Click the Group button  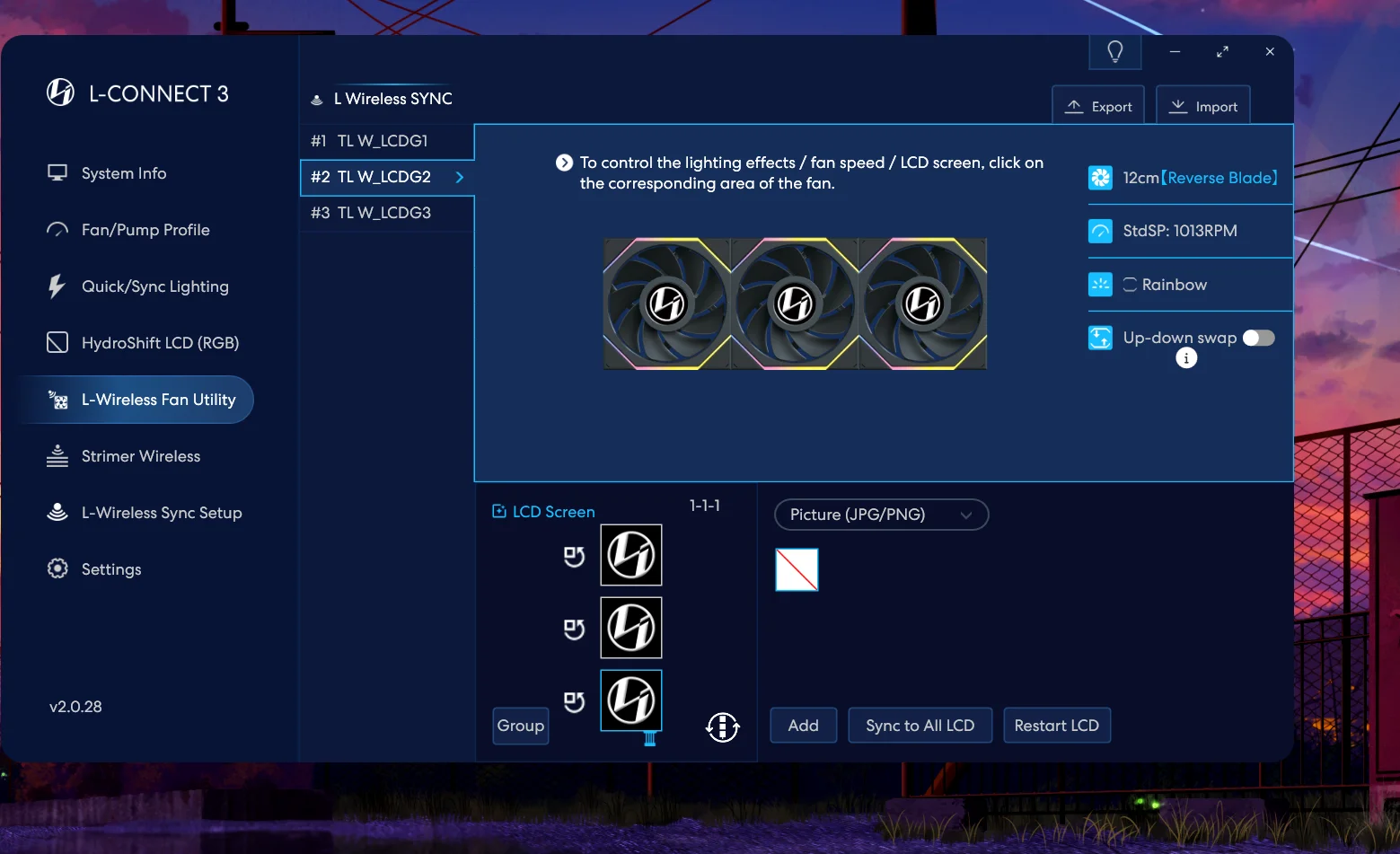click(521, 726)
